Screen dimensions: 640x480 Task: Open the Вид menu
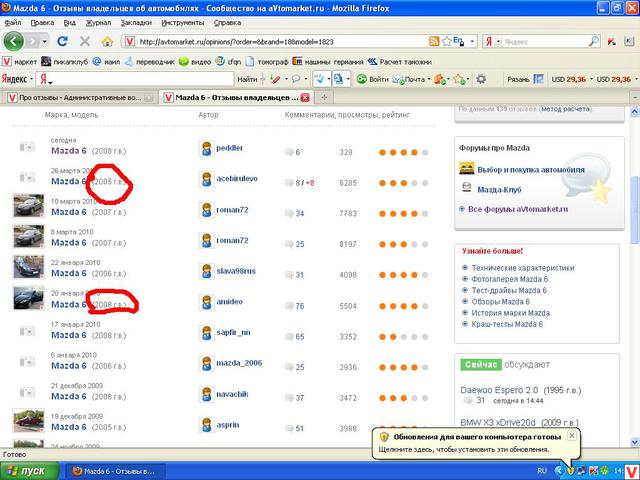[x=69, y=23]
